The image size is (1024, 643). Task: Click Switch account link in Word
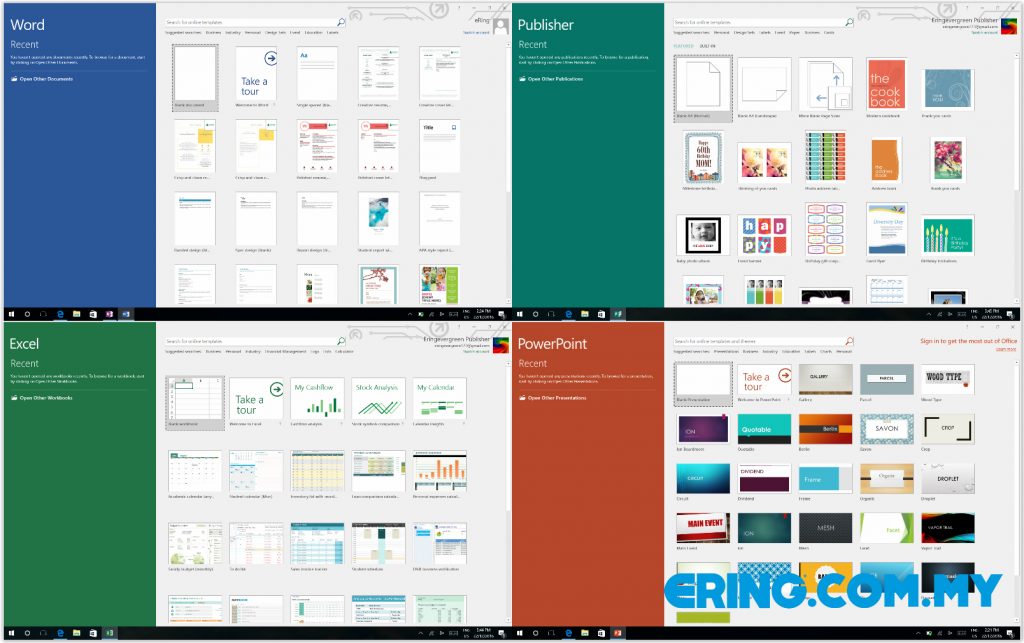click(x=476, y=32)
